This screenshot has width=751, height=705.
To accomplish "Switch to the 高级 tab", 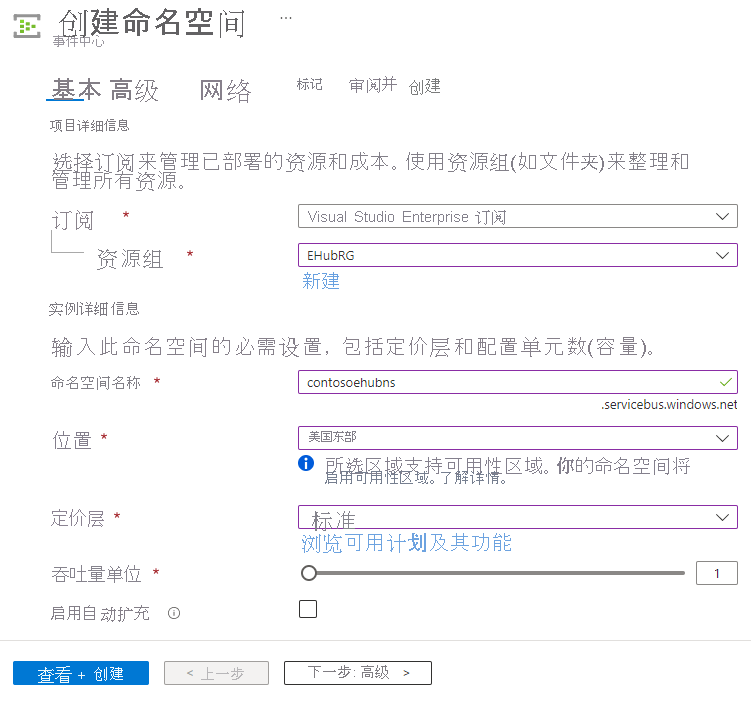I will coord(134,91).
